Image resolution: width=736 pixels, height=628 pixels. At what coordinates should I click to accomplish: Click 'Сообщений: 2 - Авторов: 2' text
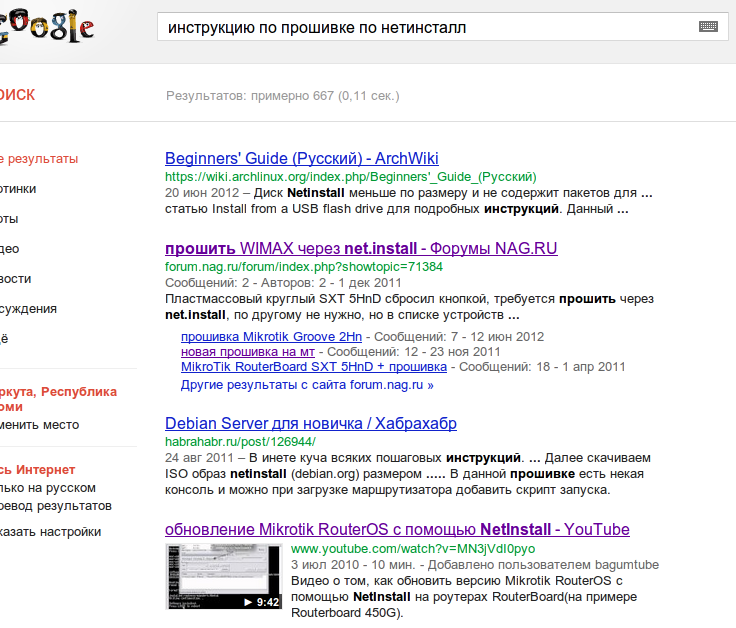pos(247,283)
